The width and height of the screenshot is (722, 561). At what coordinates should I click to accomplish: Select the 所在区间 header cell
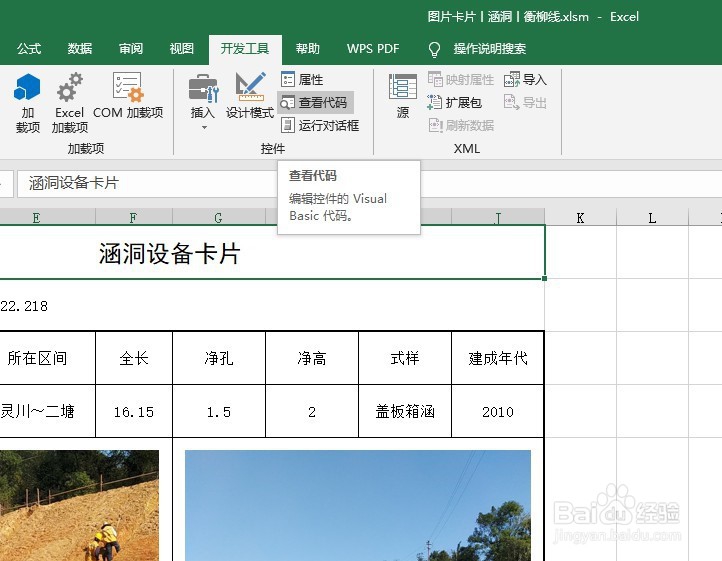point(47,358)
